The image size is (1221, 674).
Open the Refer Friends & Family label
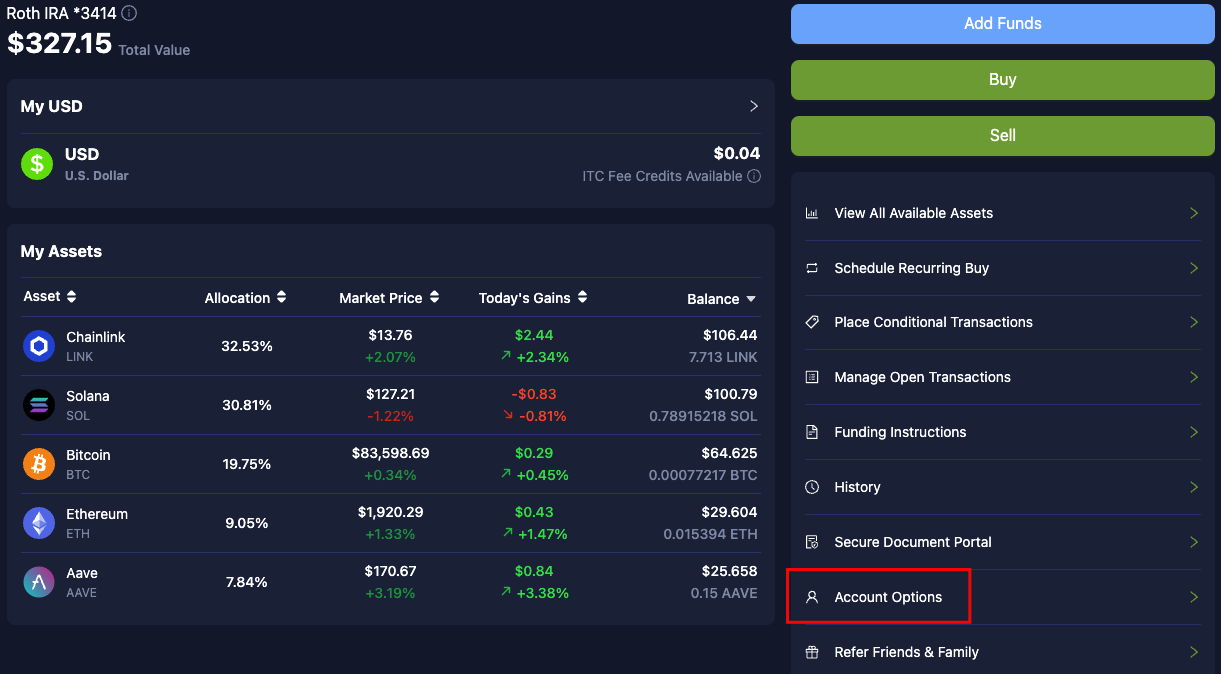907,652
